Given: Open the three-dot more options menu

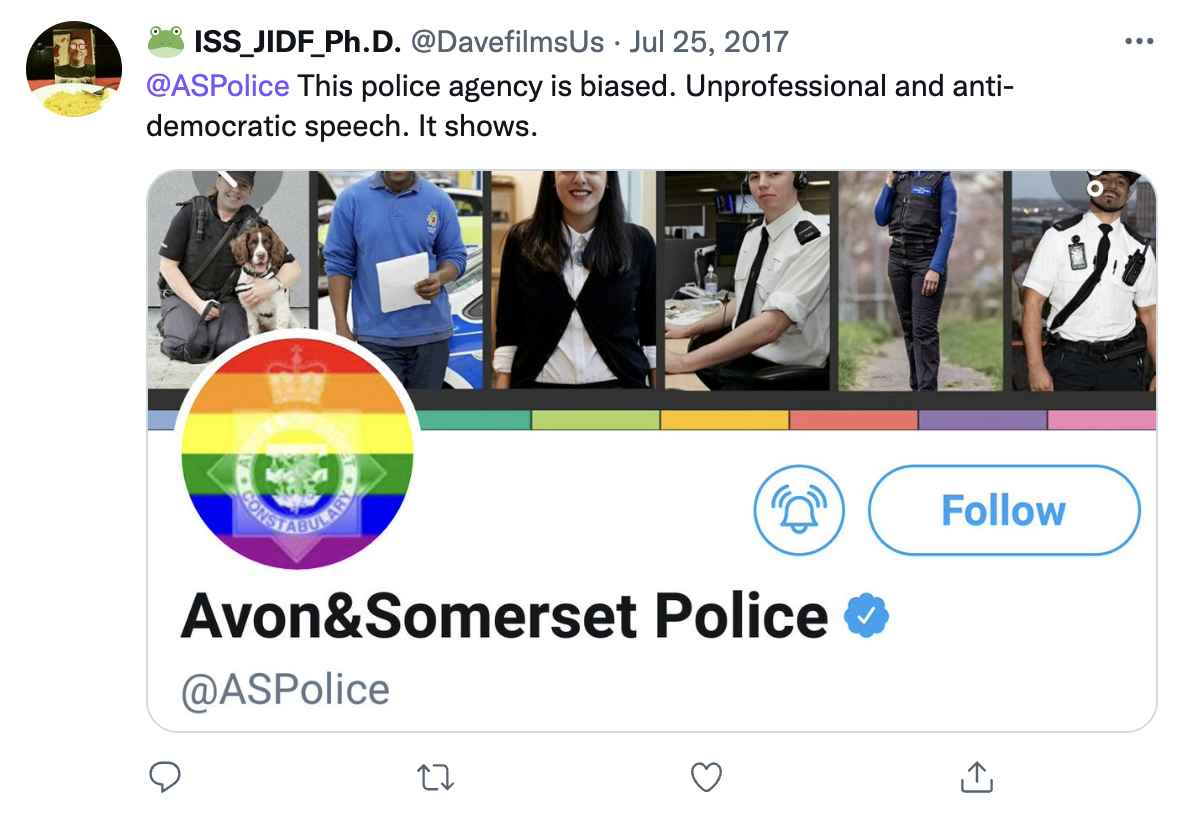Looking at the screenshot, I should point(1139,42).
